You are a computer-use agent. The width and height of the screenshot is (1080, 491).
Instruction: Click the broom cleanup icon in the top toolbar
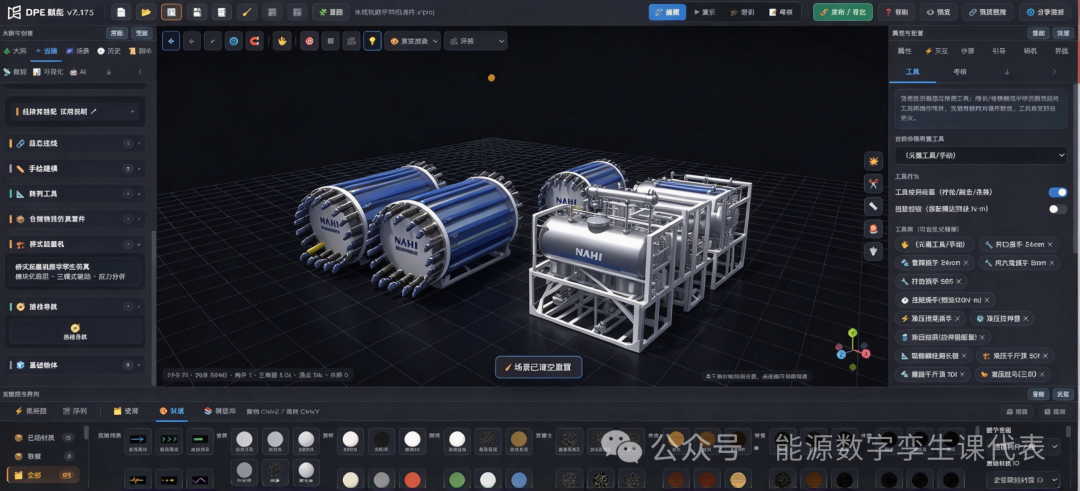pos(247,12)
